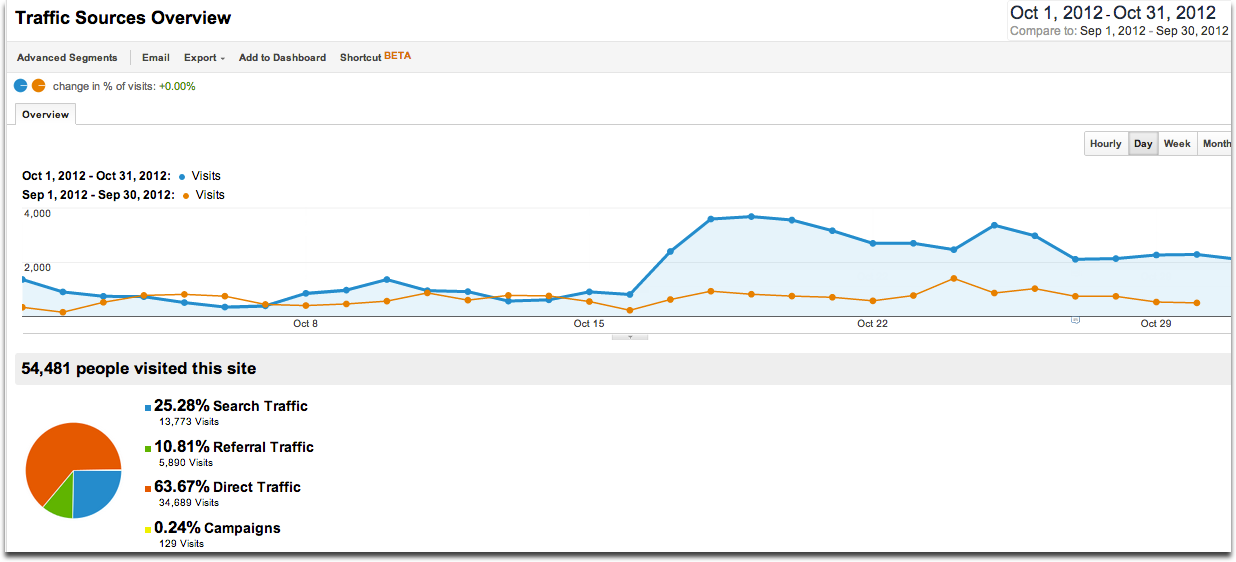Click green Referral Traffic legend square

click(x=148, y=448)
